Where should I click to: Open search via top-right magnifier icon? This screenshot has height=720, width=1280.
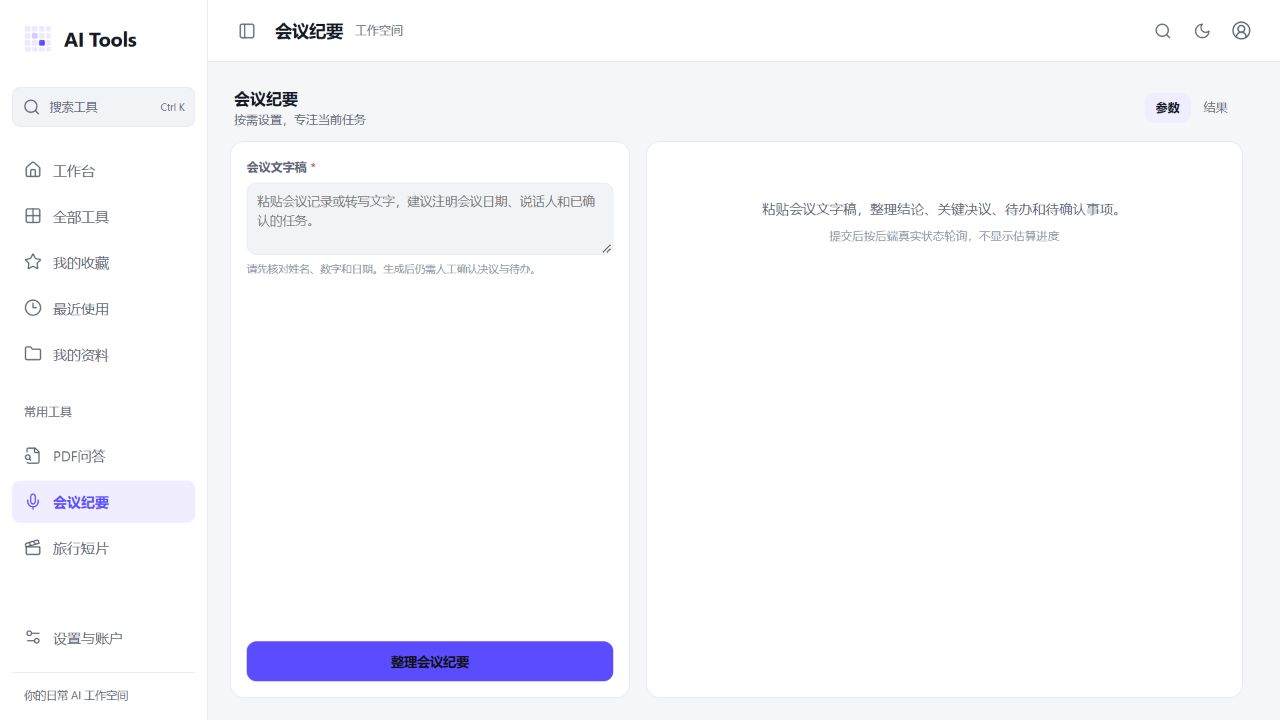coord(1163,31)
